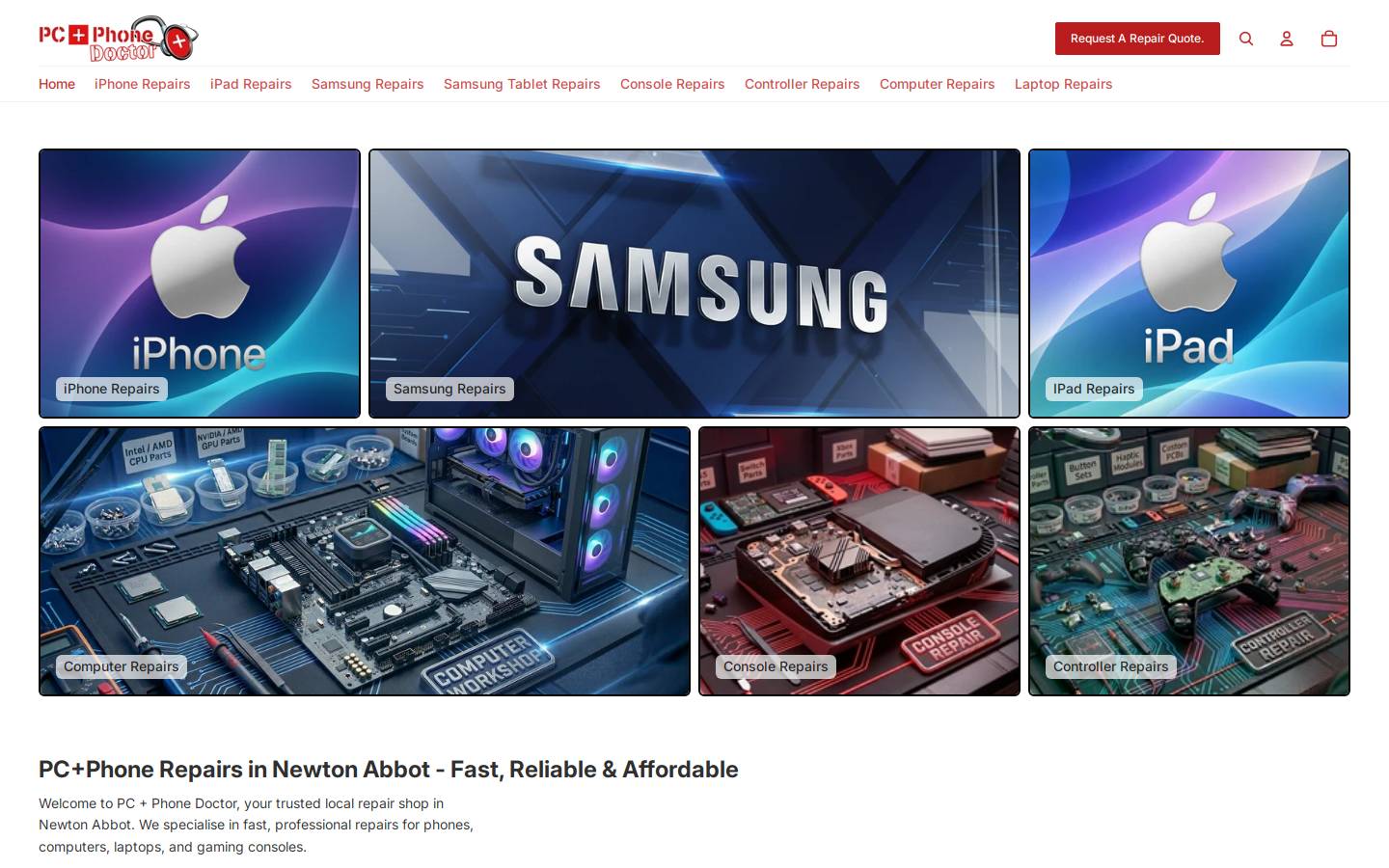Open Controller Repairs in navigation bar

803,84
